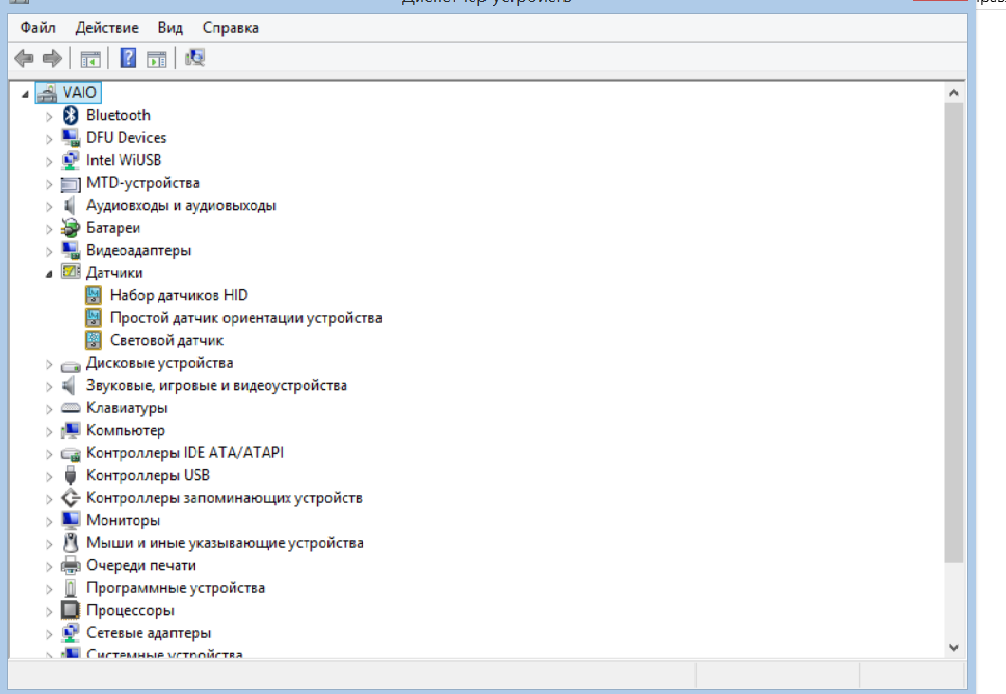Click the scan for hardware changes icon

[x=195, y=59]
